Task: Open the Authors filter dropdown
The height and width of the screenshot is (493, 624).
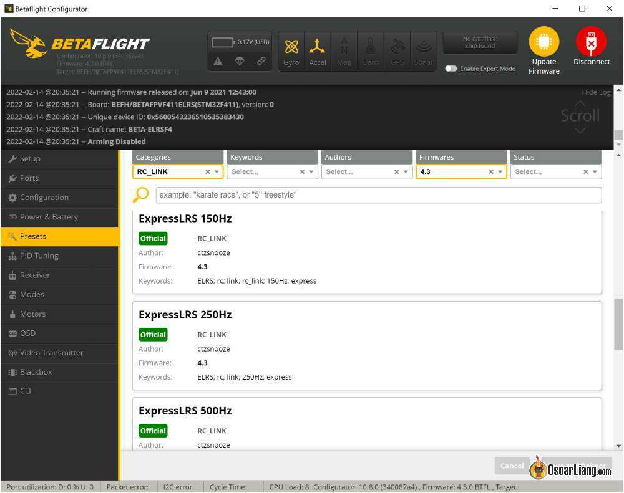Action: pos(402,172)
